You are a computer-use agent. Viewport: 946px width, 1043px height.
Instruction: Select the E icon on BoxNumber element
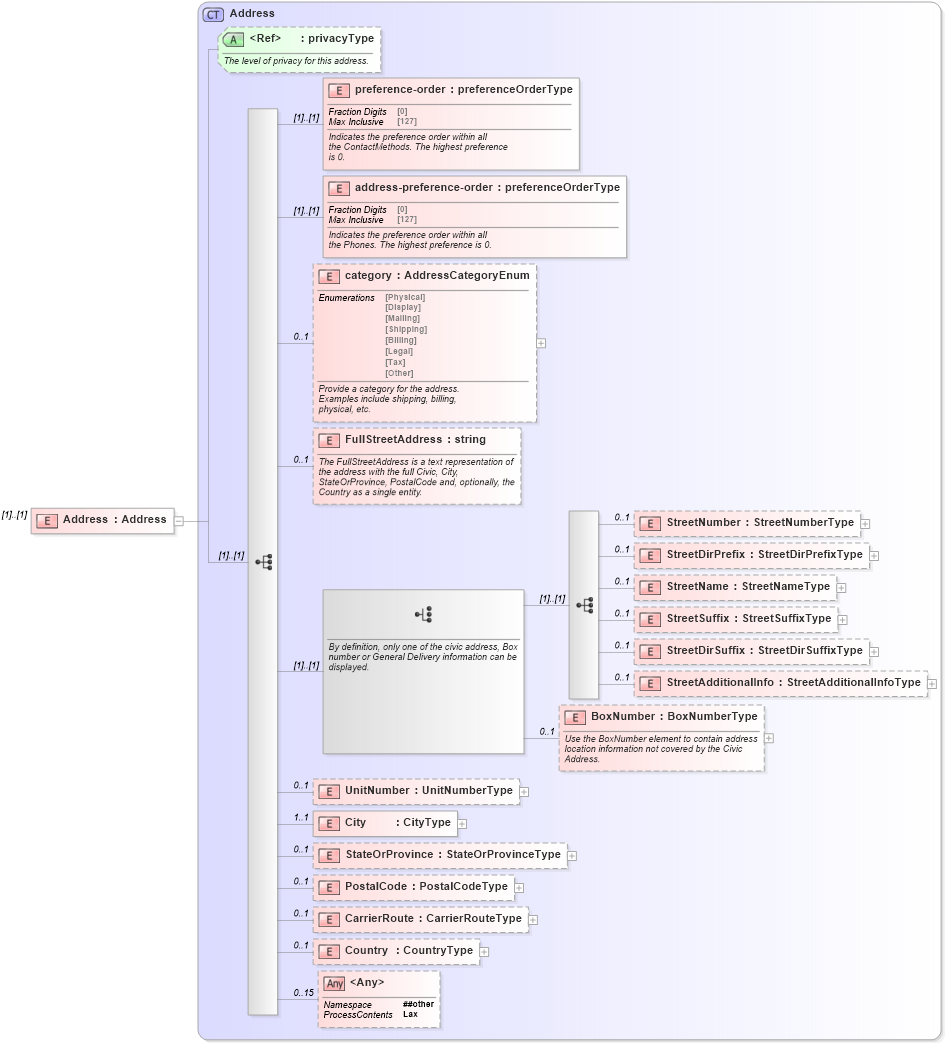tap(575, 717)
